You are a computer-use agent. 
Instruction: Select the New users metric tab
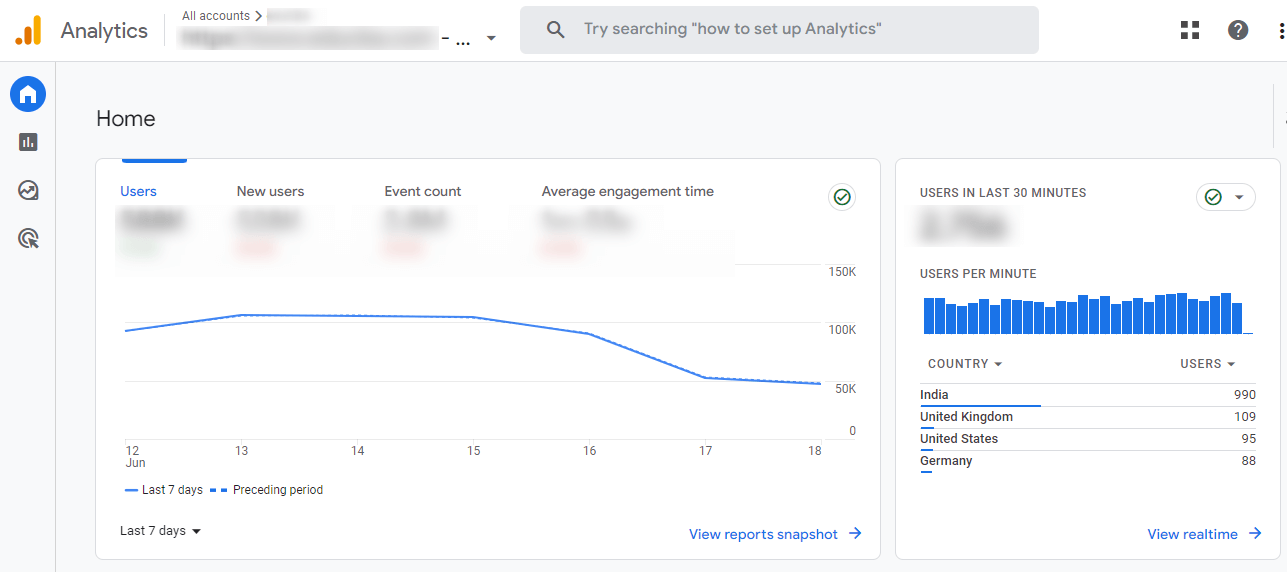click(x=270, y=191)
